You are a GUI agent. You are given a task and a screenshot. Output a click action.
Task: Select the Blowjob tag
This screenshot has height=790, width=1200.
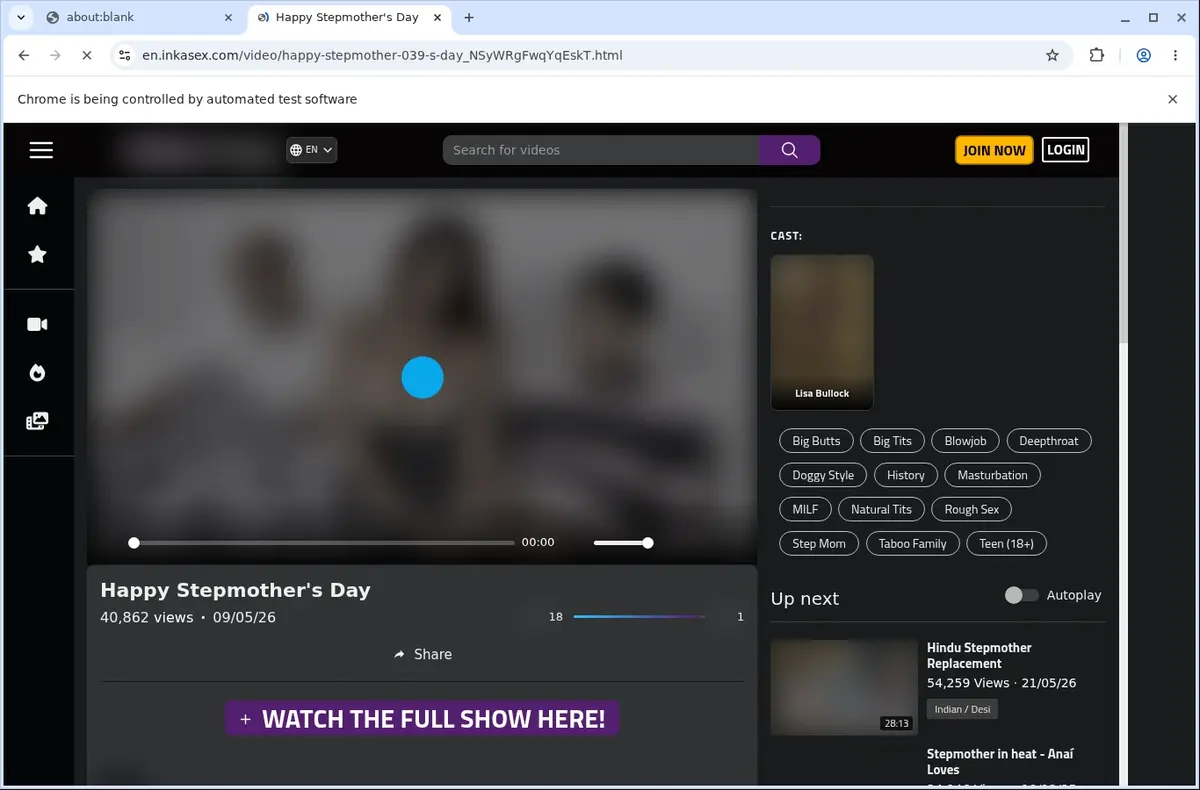point(965,441)
